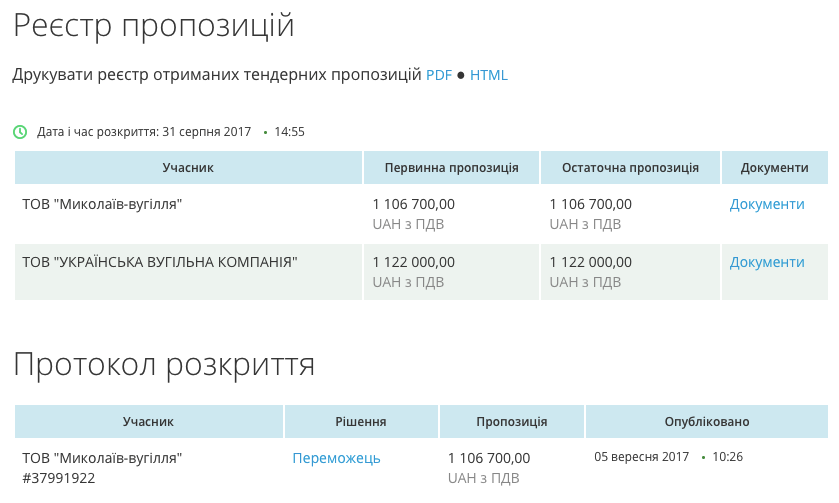Open the HTML version of the register
Image resolution: width=839 pixels, height=503 pixels.
(x=489, y=75)
